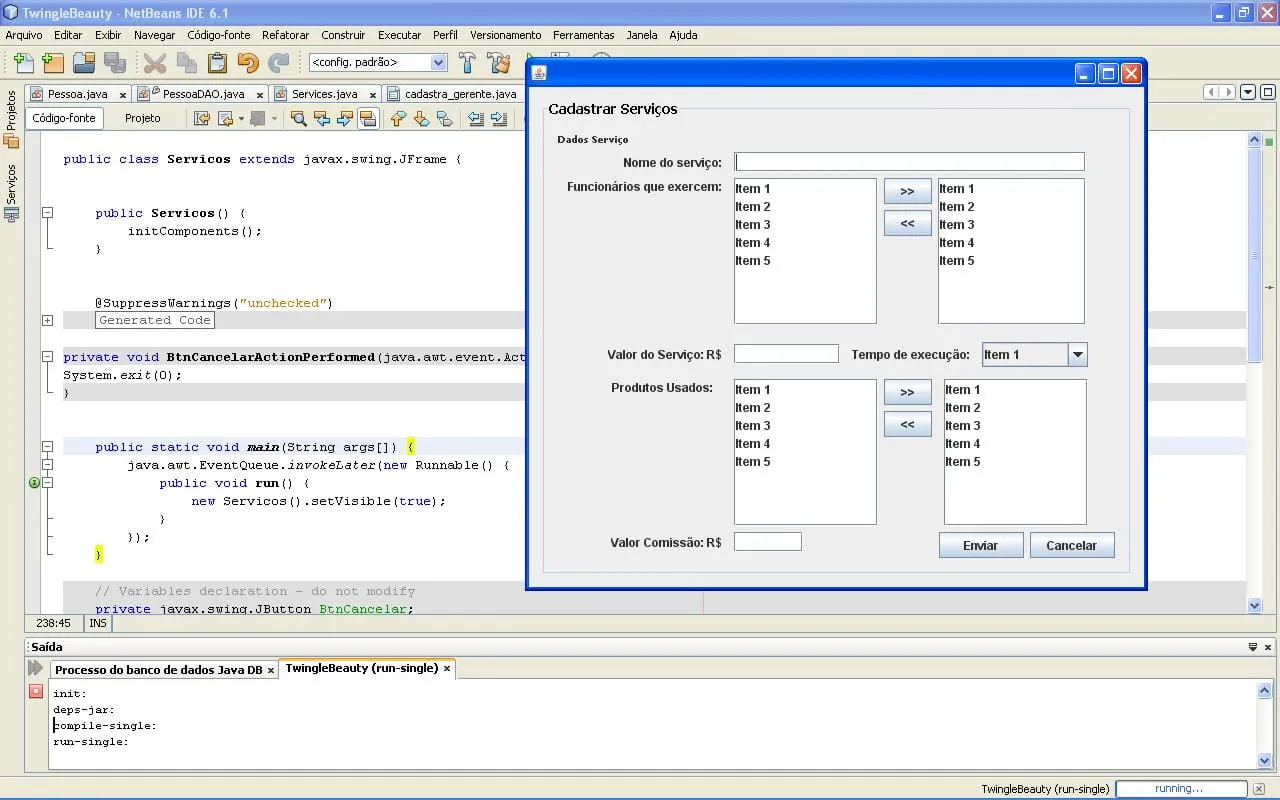Click the Nome do serviço text field
1280x800 pixels.
coord(909,162)
